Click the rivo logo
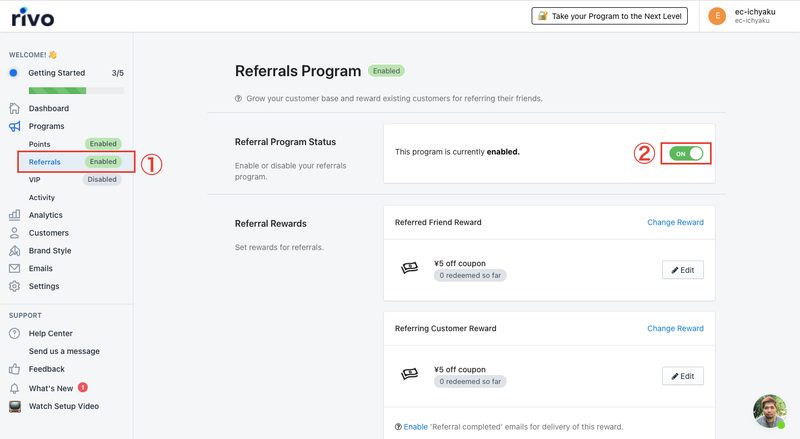 pyautogui.click(x=33, y=17)
